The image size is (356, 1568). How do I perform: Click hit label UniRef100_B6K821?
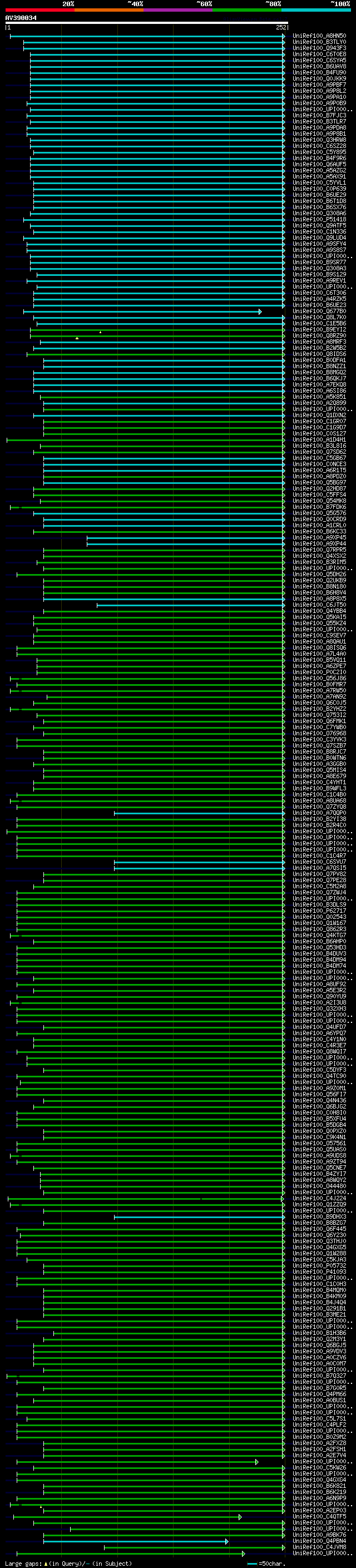pyautogui.click(x=319, y=1486)
